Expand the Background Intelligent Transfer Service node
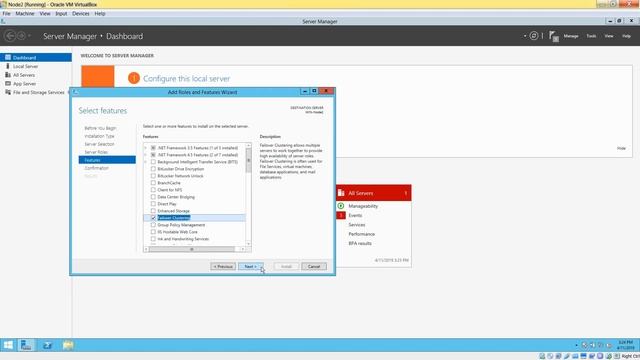 [x=146, y=162]
